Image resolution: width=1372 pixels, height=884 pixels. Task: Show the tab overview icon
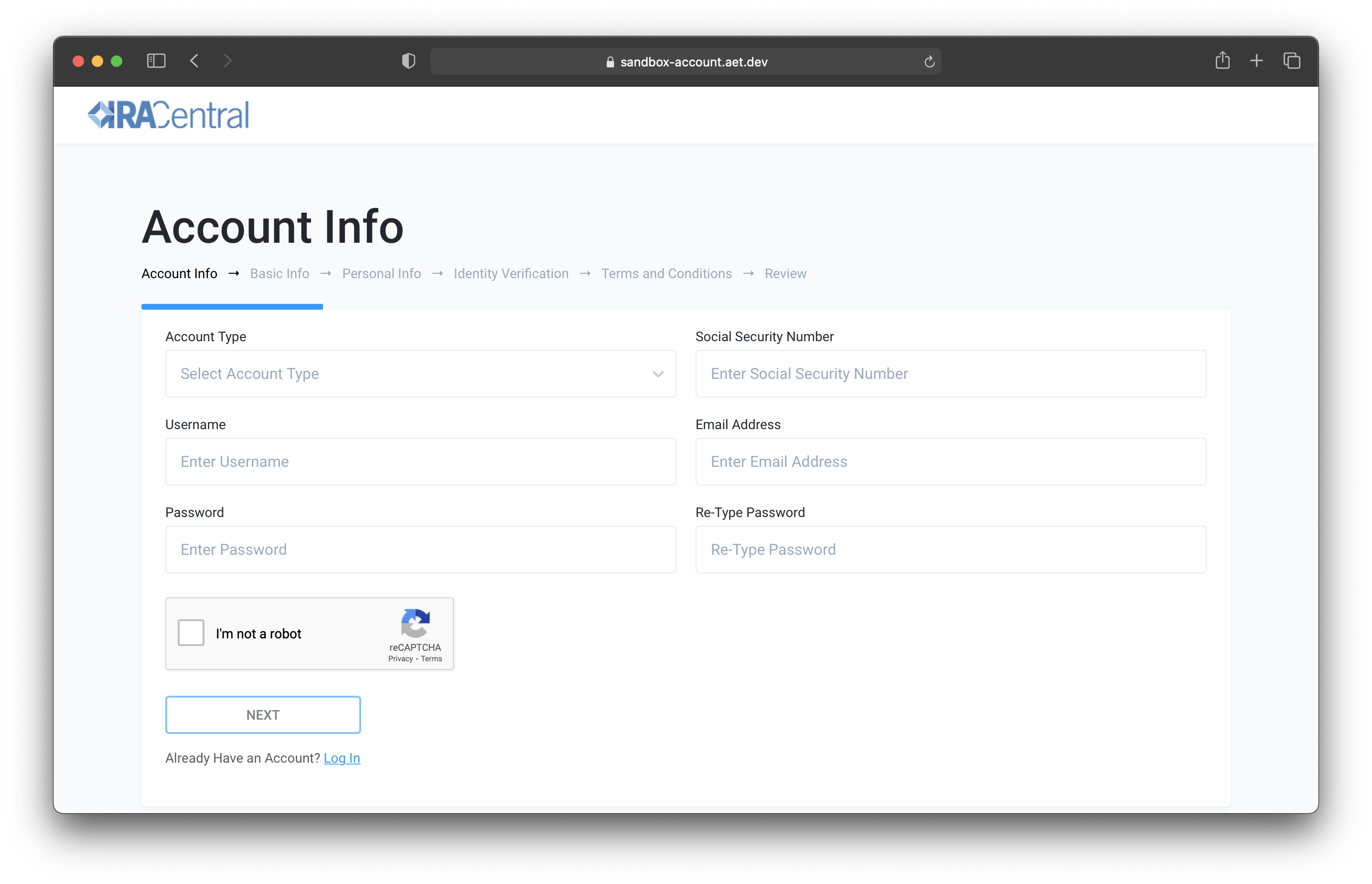tap(1291, 61)
